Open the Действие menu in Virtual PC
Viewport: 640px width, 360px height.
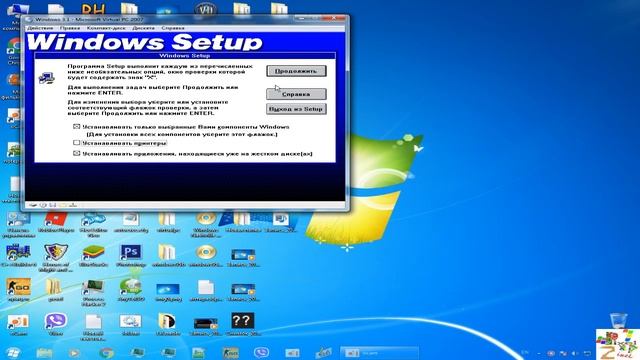coord(40,28)
